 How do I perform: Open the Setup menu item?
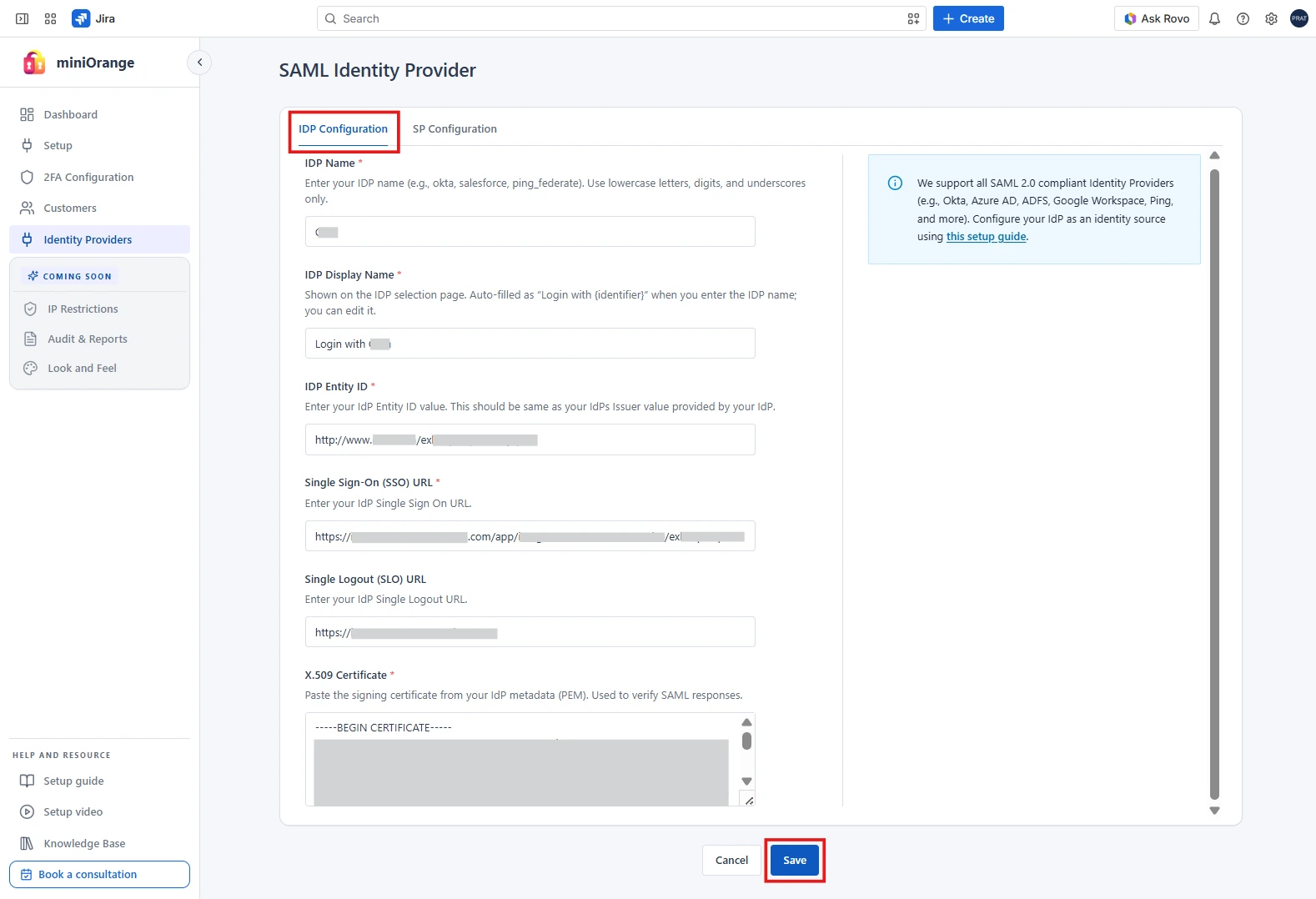coord(100,145)
